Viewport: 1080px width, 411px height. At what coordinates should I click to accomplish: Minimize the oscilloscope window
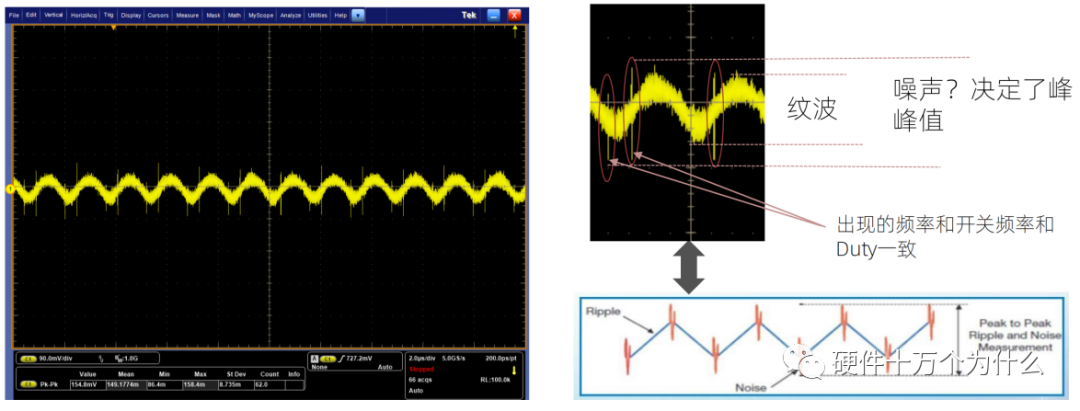494,17
